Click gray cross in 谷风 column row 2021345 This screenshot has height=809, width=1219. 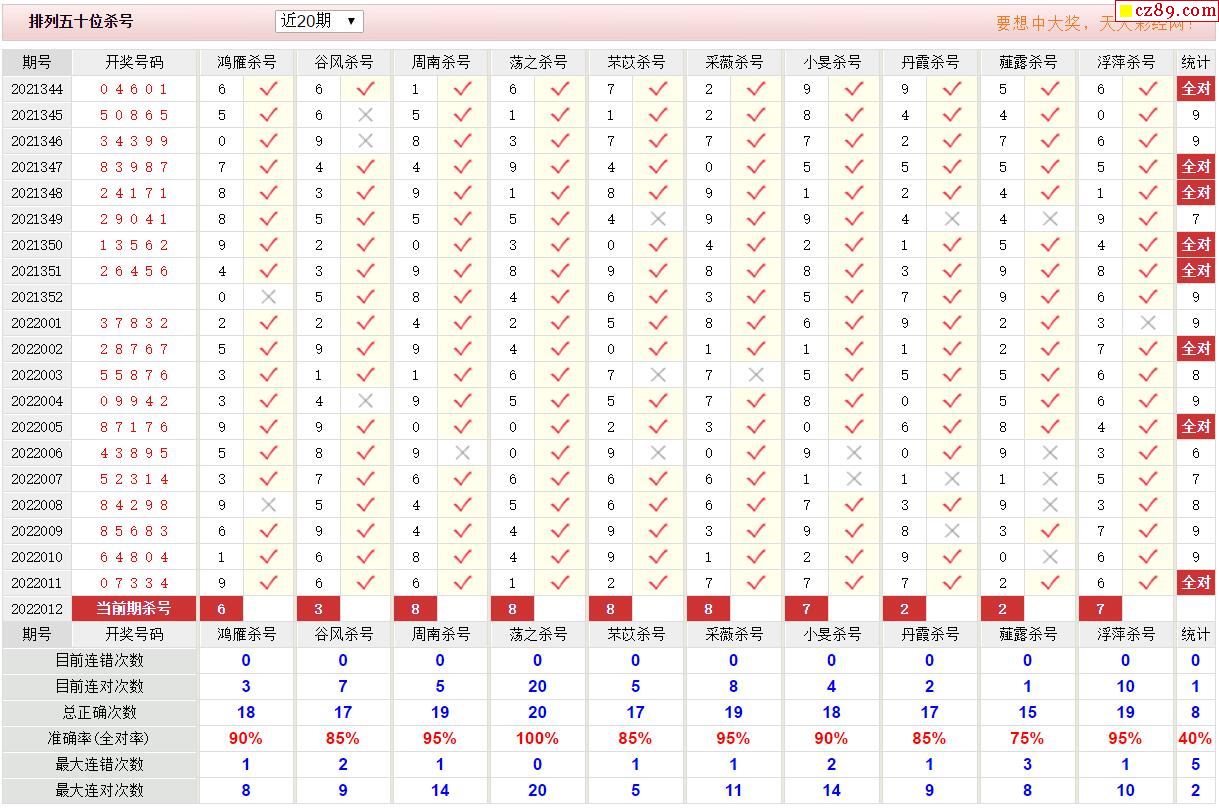point(366,115)
